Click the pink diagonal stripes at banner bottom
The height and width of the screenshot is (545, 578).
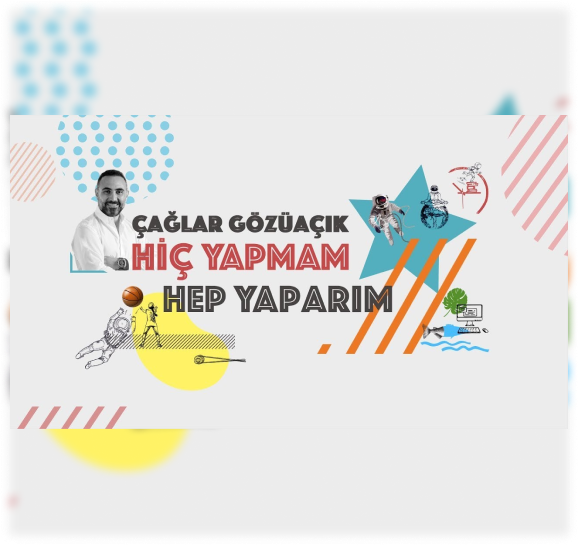point(72,417)
